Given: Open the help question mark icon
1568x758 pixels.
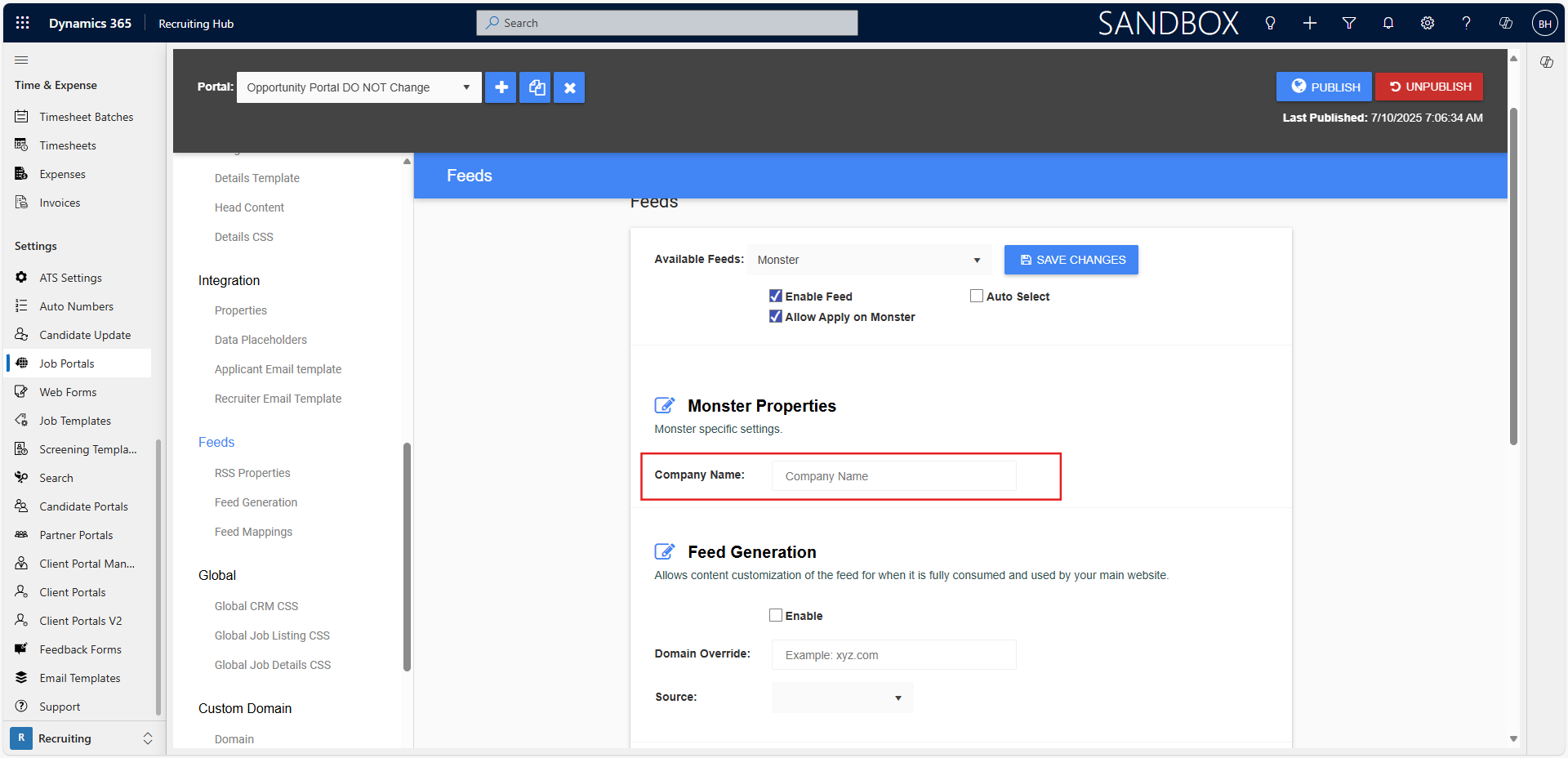Looking at the screenshot, I should click(1467, 23).
